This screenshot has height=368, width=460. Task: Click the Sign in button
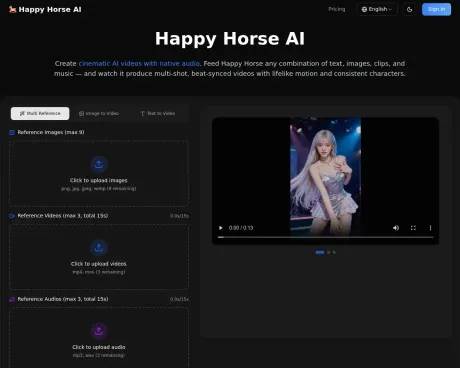click(x=436, y=9)
